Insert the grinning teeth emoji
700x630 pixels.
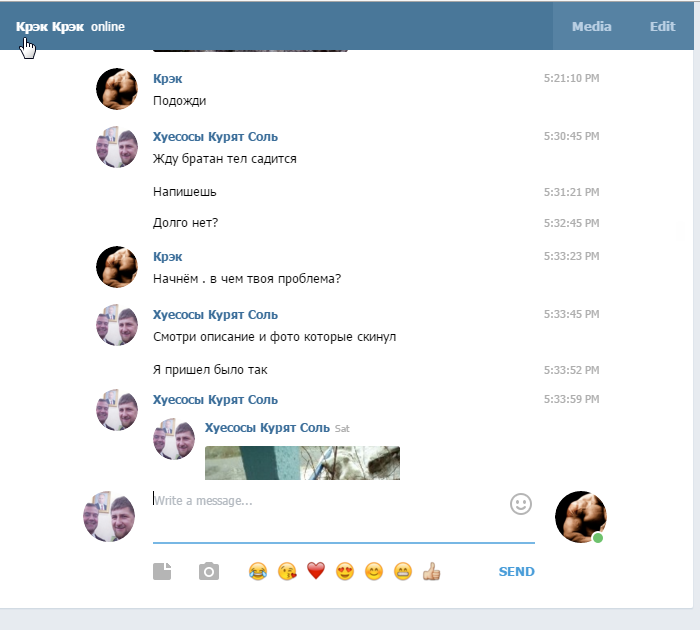403,572
